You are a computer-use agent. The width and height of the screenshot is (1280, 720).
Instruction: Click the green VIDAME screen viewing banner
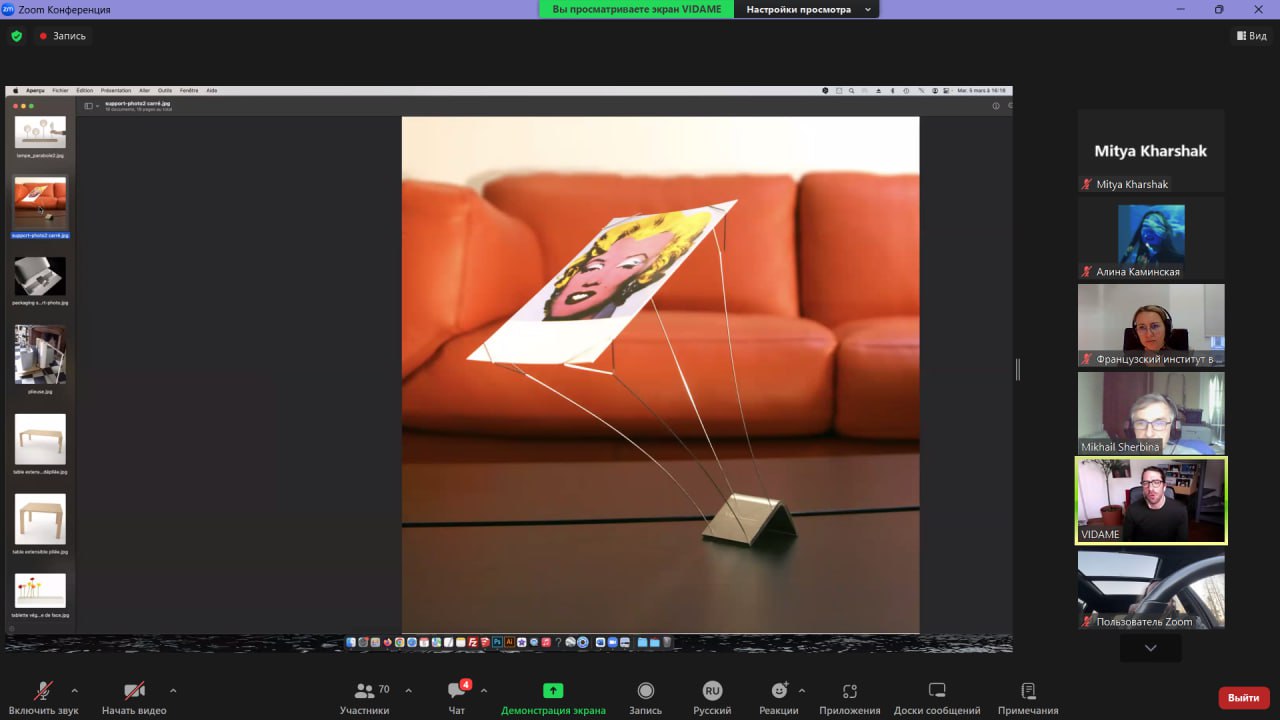[636, 9]
